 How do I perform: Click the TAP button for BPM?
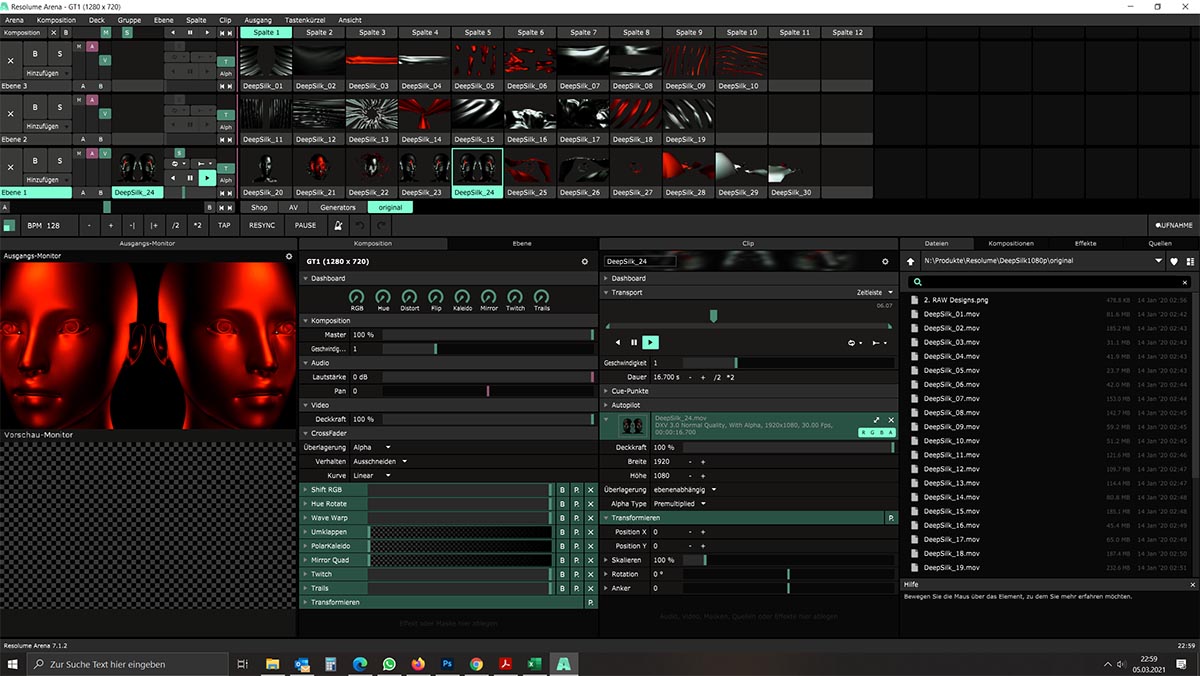(224, 226)
